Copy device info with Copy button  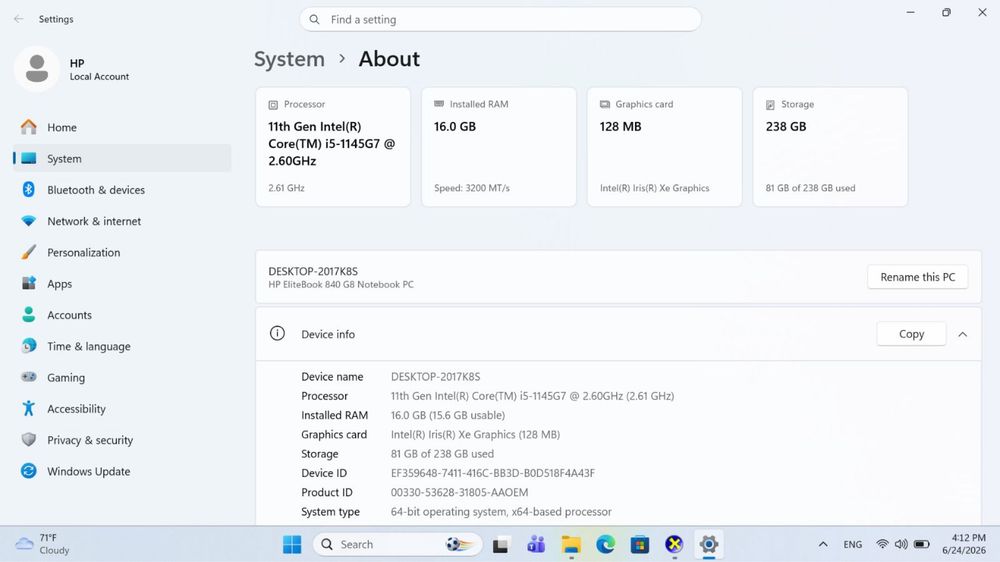point(911,334)
